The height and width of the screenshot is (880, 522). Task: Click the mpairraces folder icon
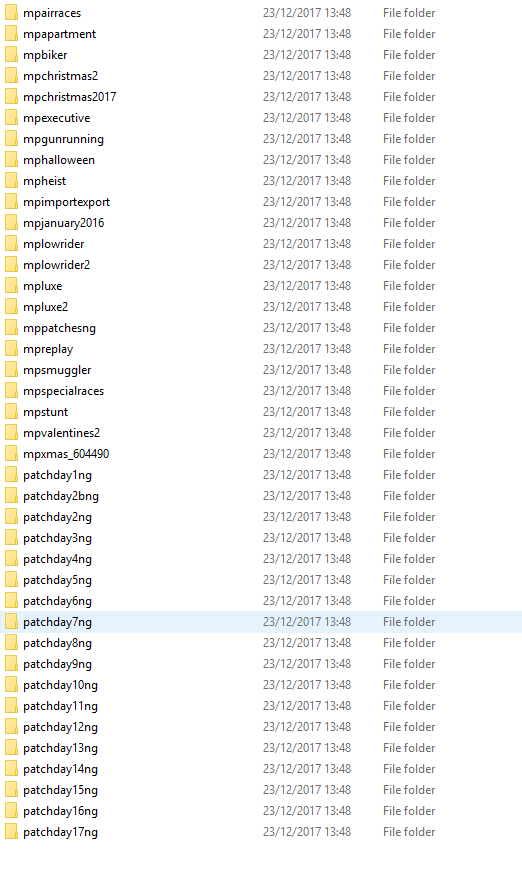pos(11,13)
